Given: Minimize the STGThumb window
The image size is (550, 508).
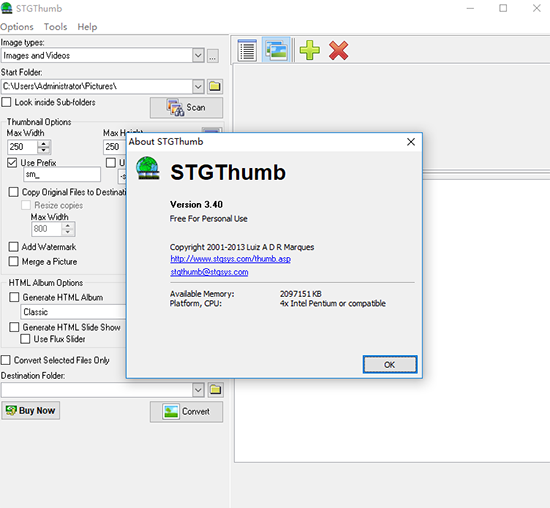Looking at the screenshot, I should (x=470, y=8).
